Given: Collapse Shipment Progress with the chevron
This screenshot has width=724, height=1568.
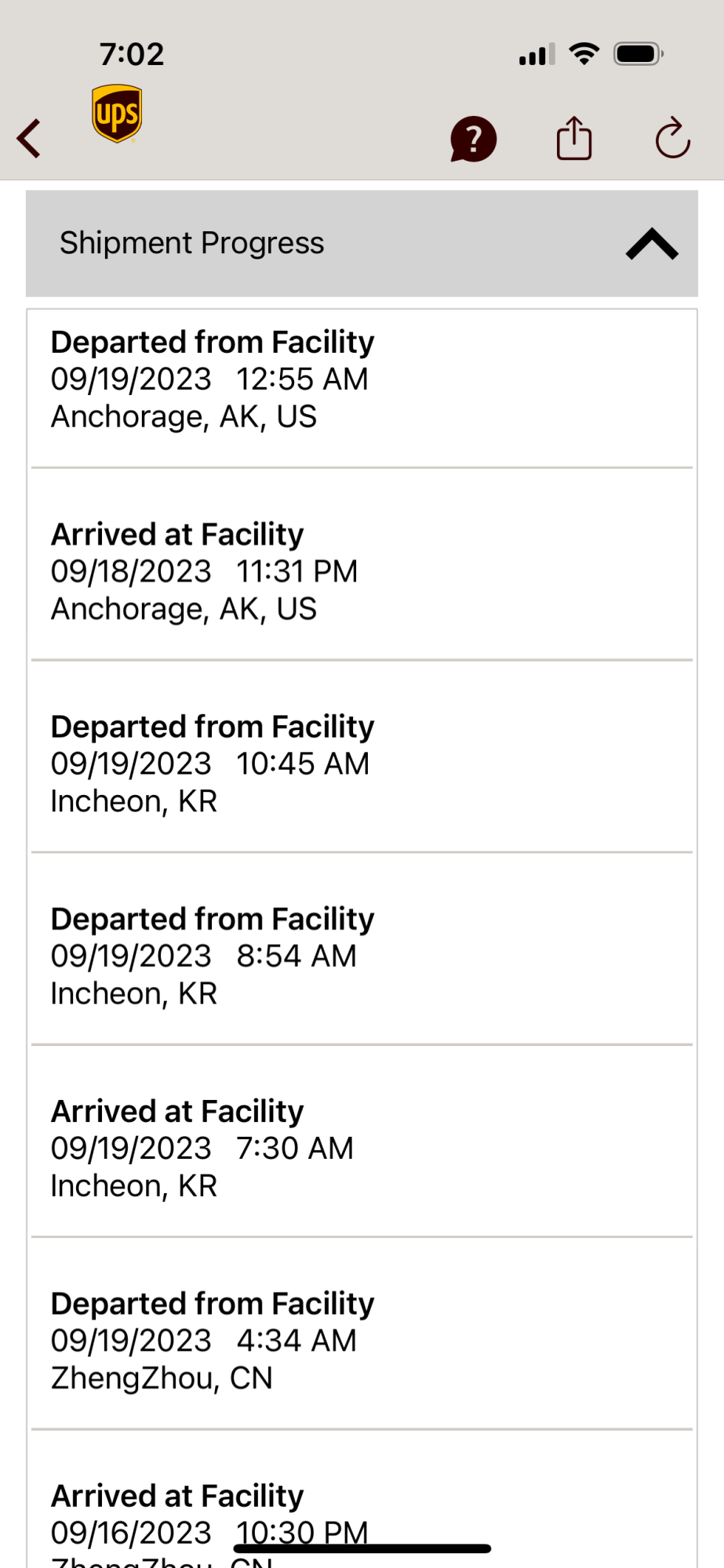Looking at the screenshot, I should (652, 244).
